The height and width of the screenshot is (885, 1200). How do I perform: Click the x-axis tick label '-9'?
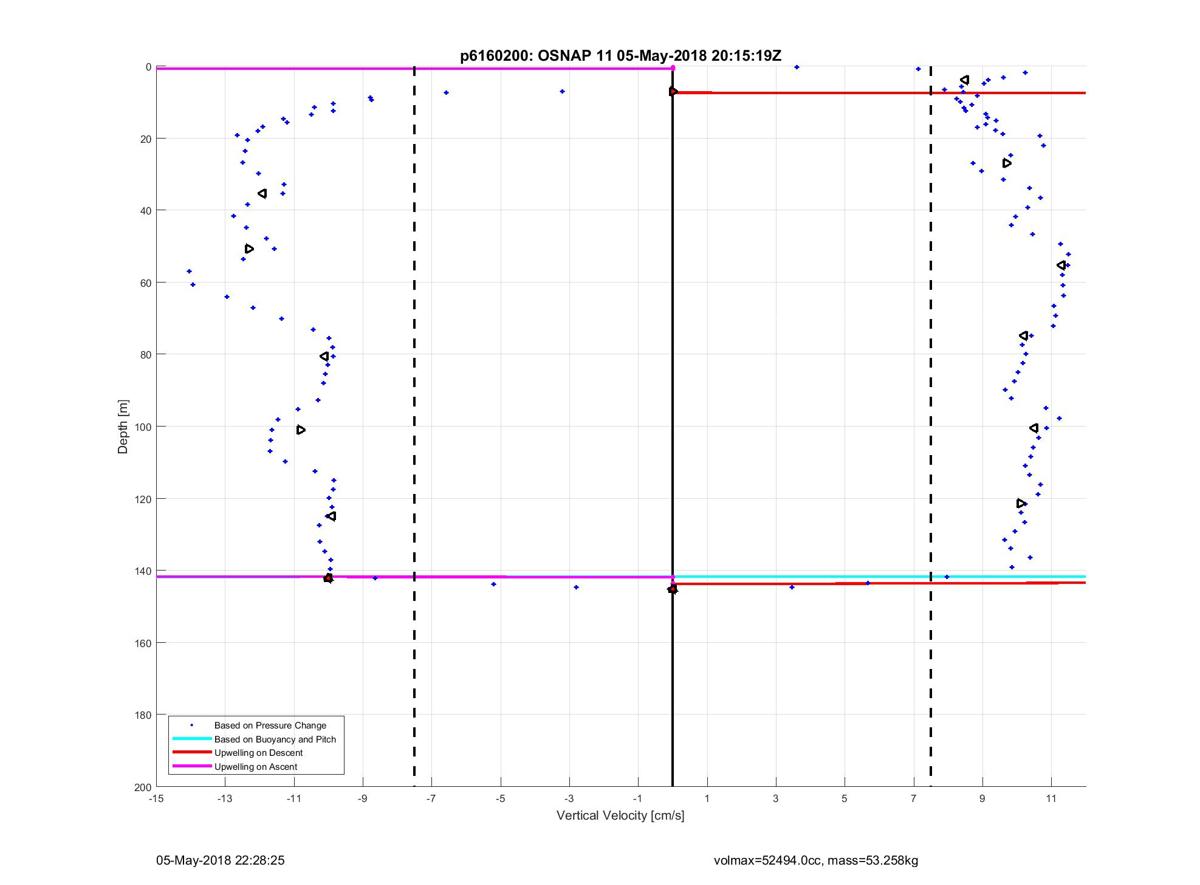click(x=363, y=799)
